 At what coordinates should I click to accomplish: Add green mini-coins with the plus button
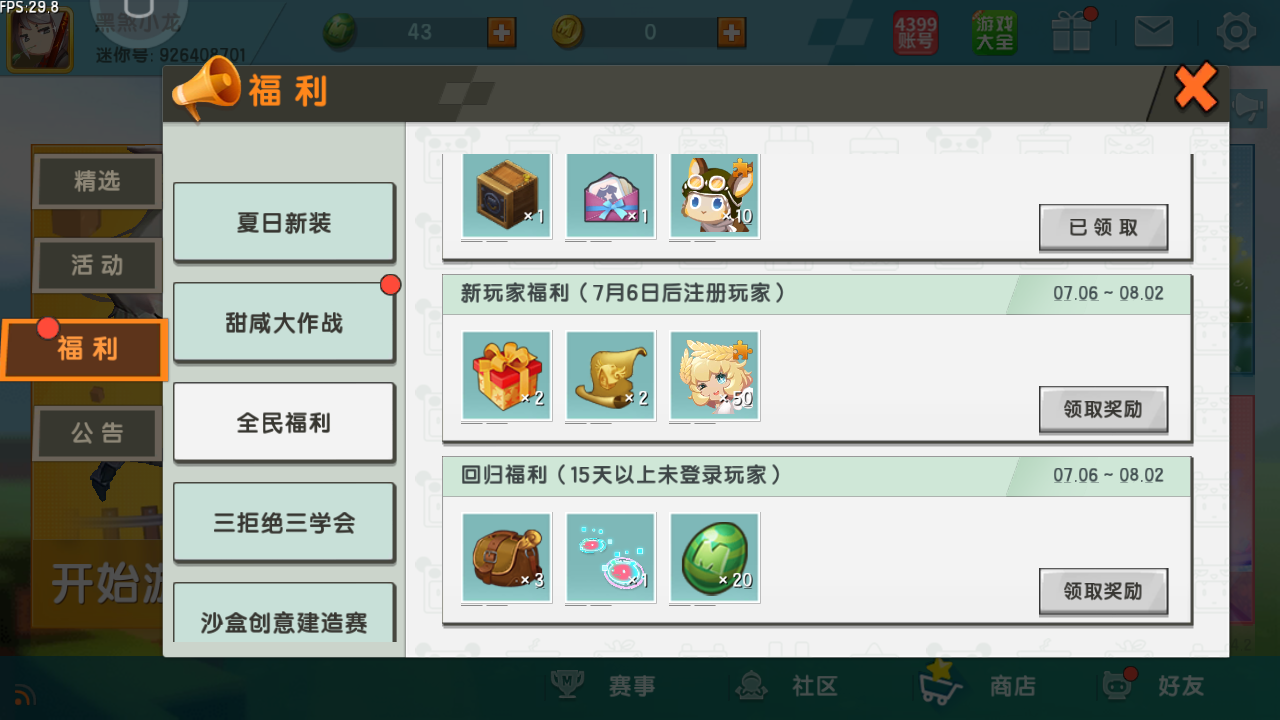click(502, 32)
